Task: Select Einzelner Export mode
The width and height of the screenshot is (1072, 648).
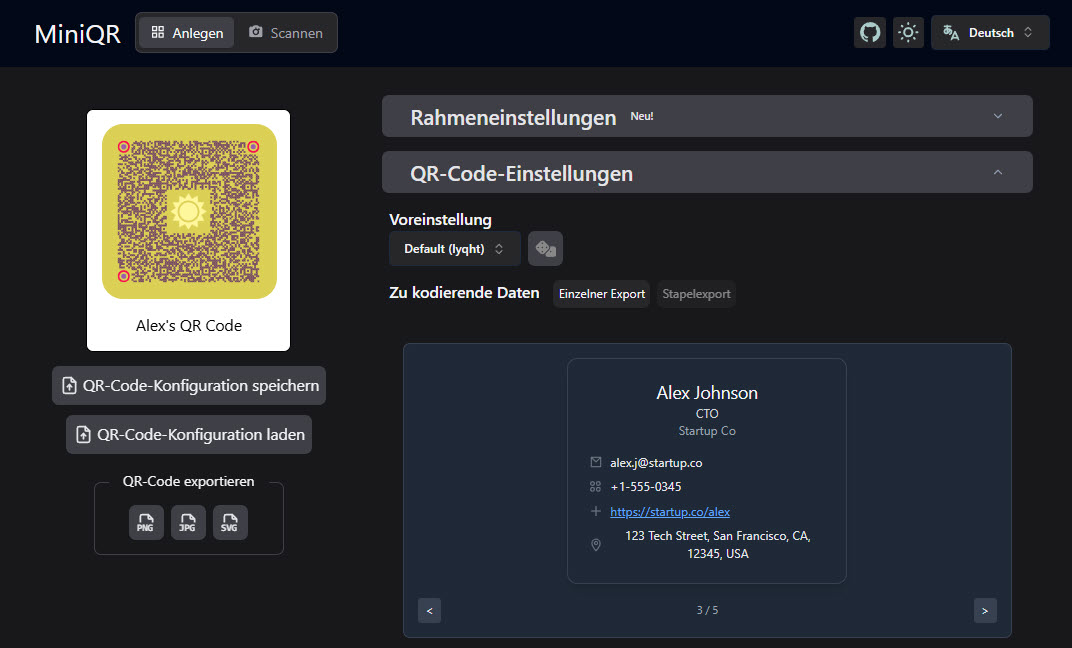Action: pos(602,294)
